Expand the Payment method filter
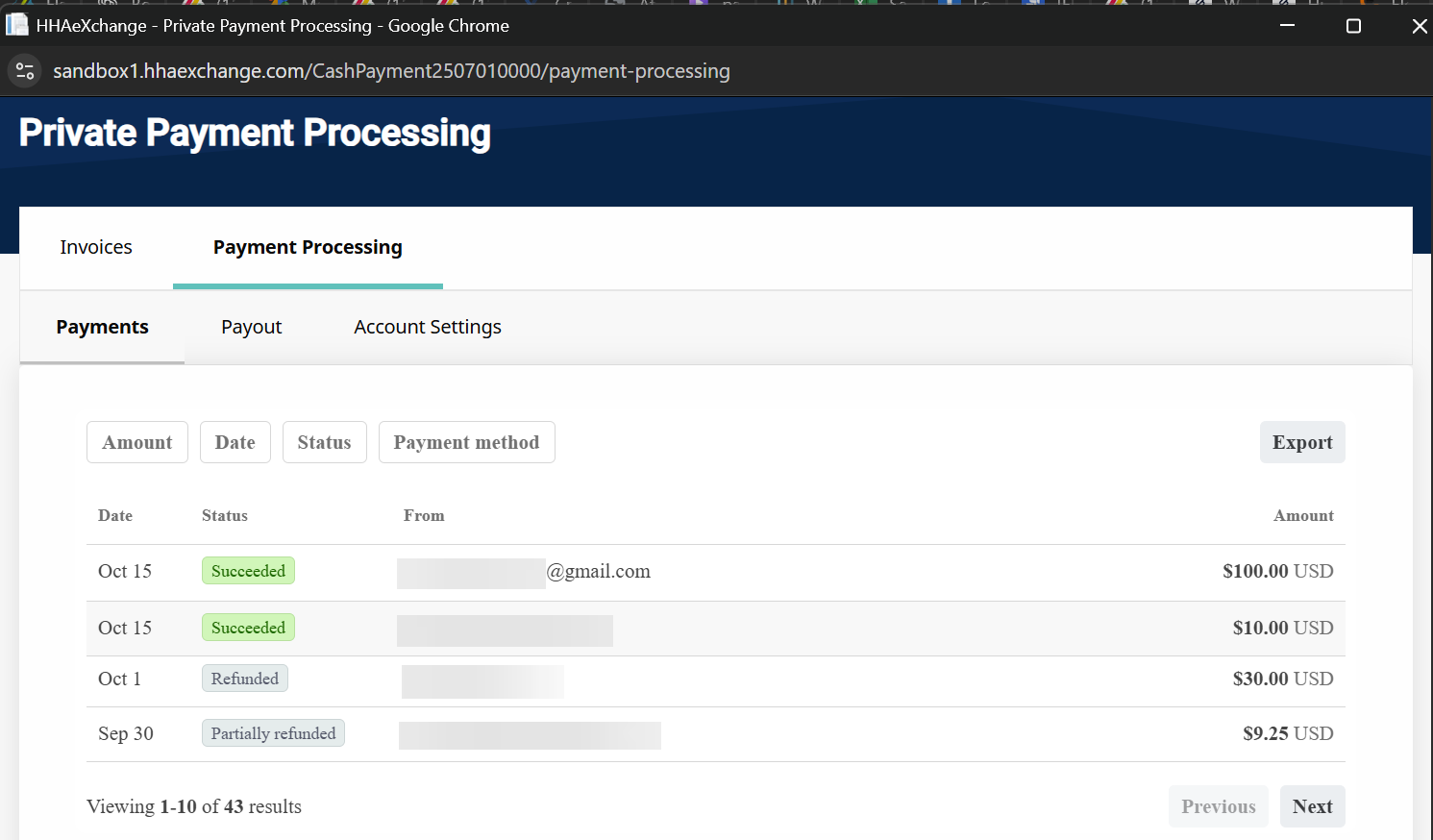The image size is (1433, 840). [x=466, y=442]
